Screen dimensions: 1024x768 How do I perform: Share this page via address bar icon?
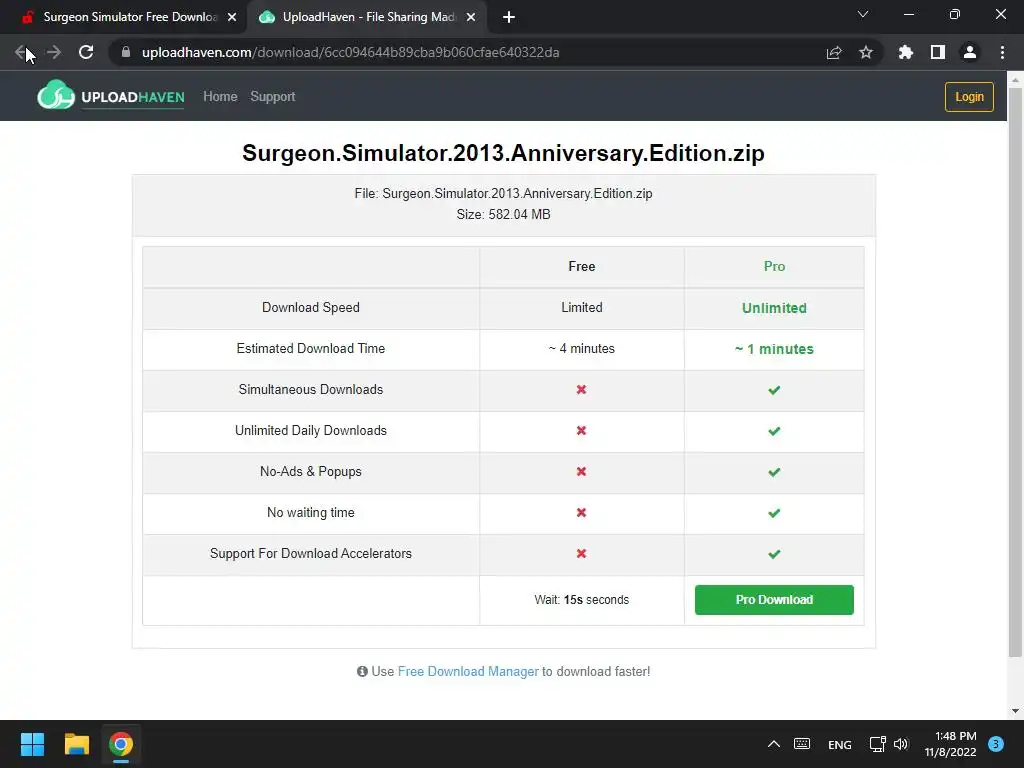pos(834,52)
